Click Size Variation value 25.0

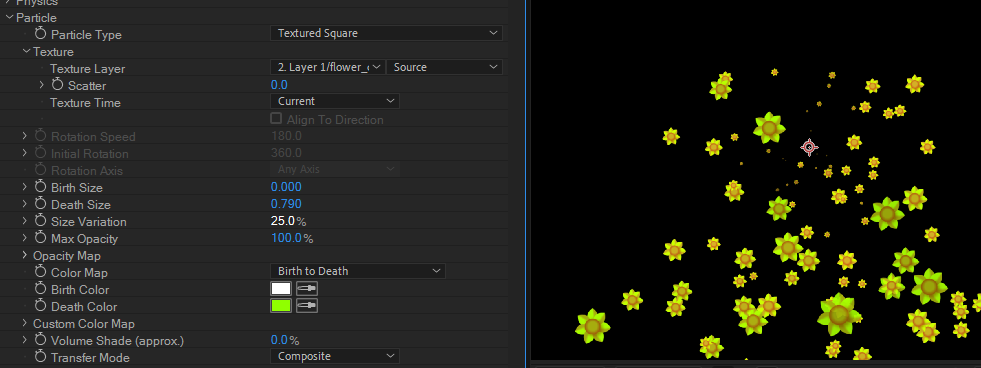pos(283,220)
